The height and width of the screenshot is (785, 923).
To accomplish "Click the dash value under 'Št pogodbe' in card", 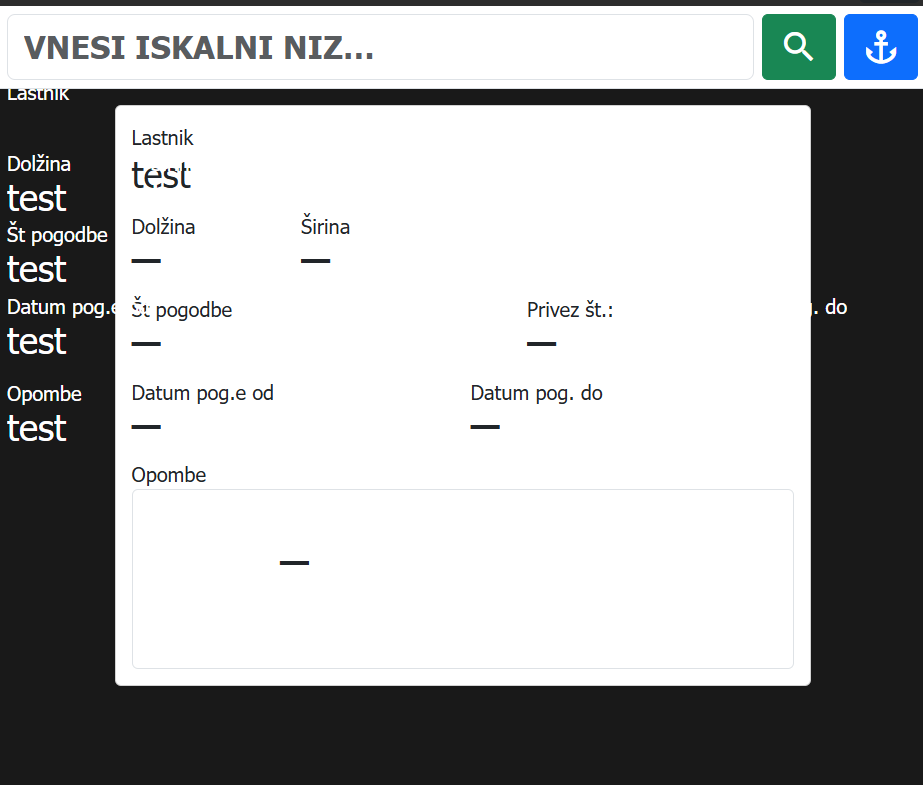I will [x=146, y=344].
